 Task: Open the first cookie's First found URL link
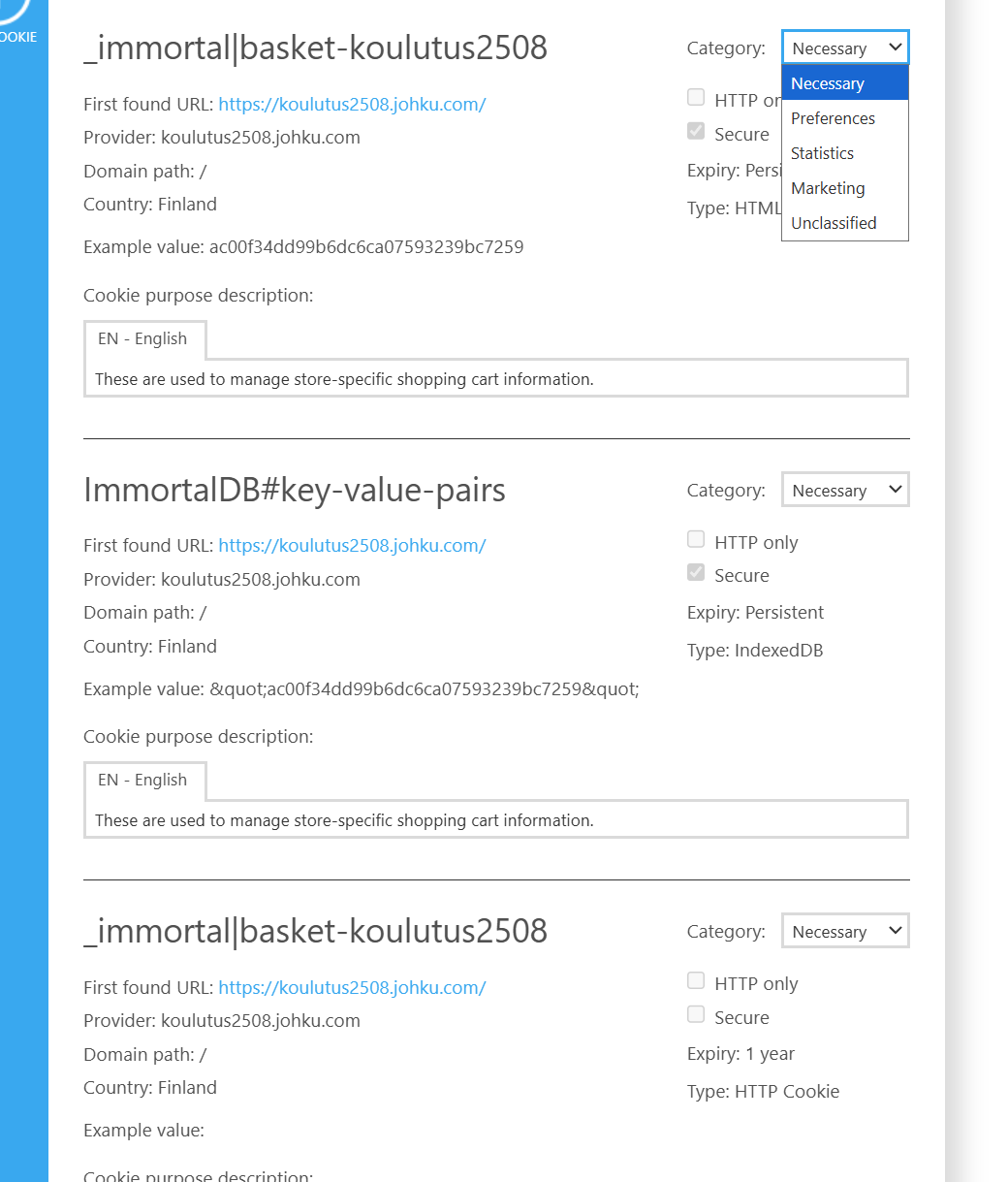point(352,104)
